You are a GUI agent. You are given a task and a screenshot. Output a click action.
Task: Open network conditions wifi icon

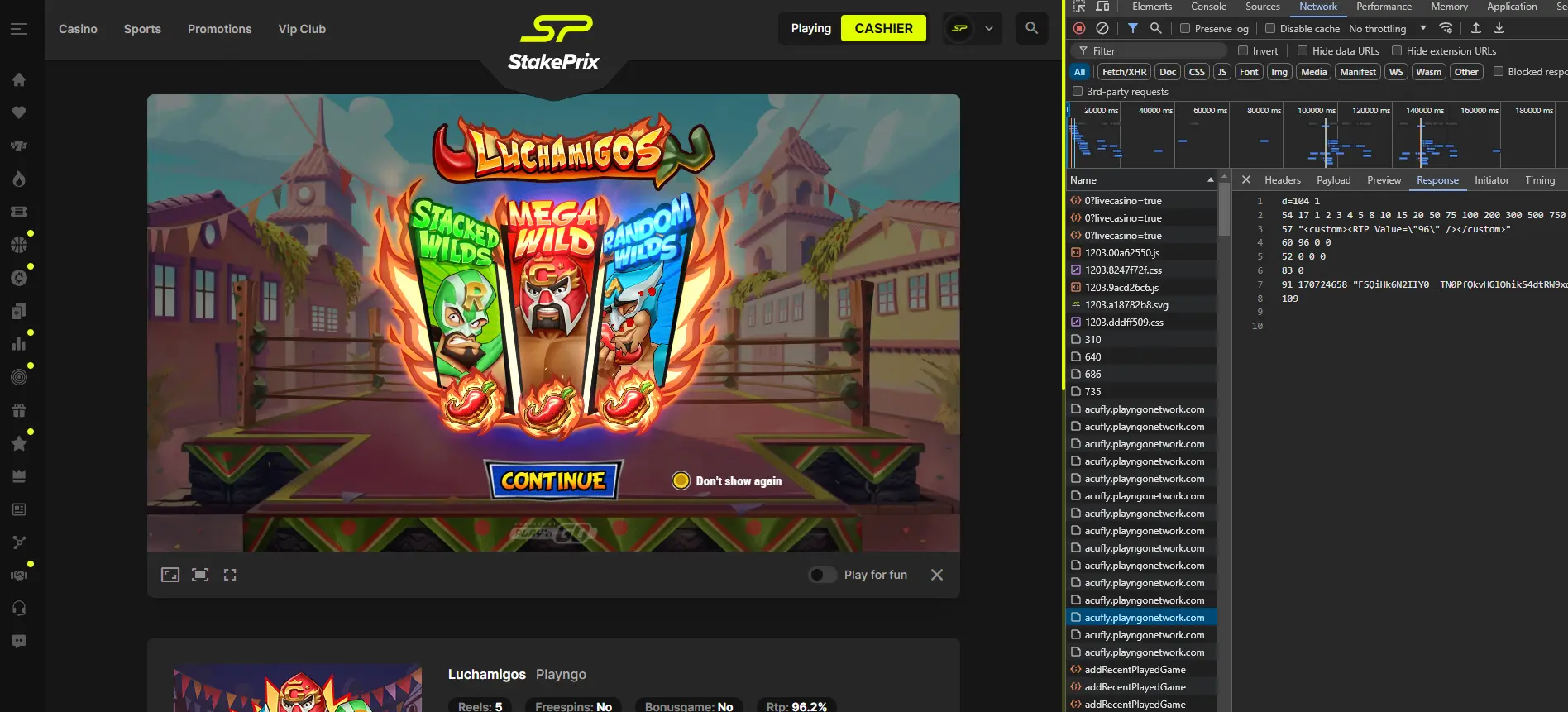click(1446, 28)
